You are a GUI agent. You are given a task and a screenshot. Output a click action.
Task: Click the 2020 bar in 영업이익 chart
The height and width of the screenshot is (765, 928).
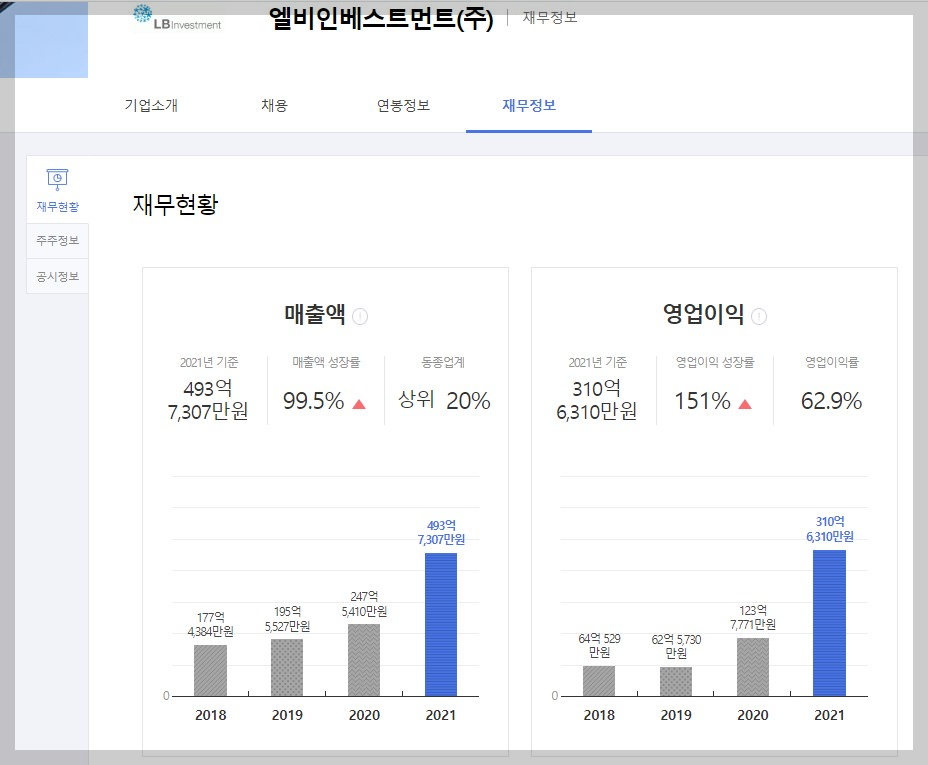click(x=753, y=667)
